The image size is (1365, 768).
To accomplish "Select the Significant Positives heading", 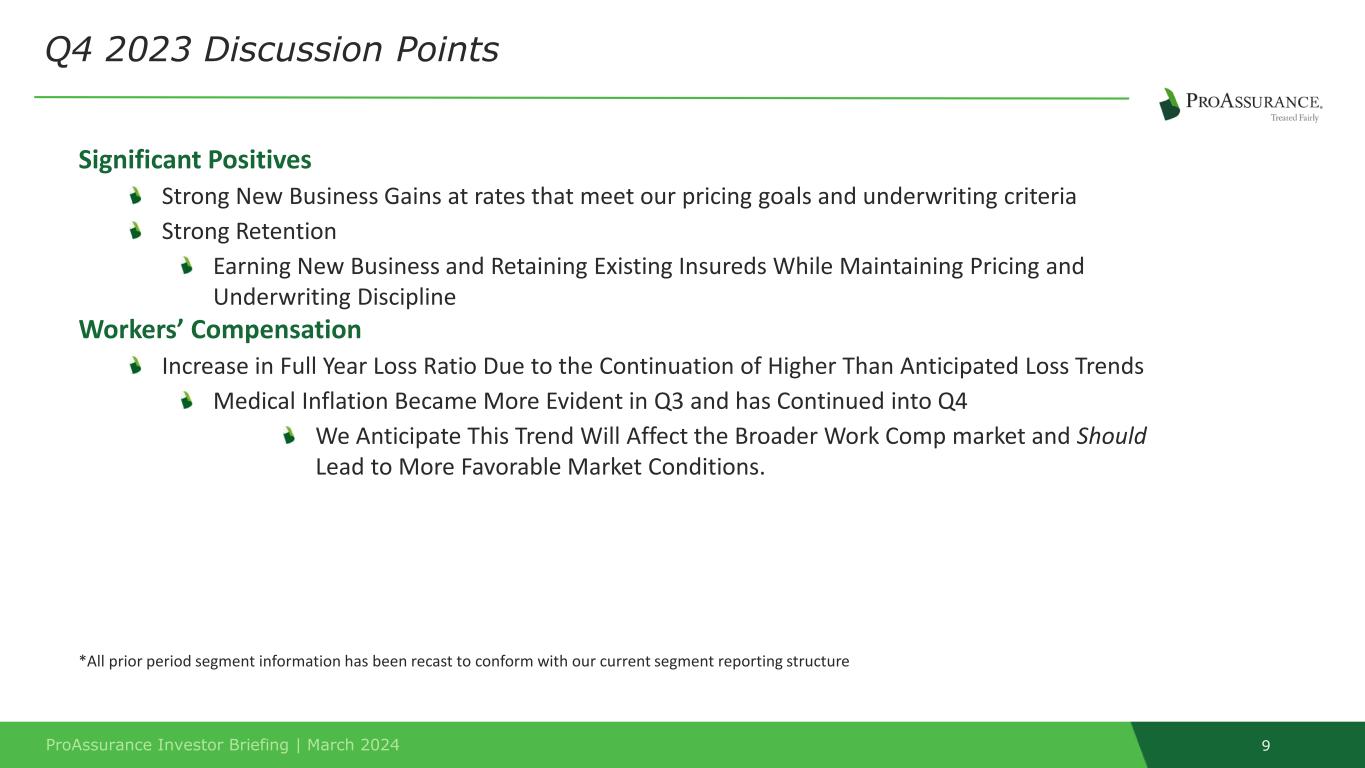I will coord(195,160).
